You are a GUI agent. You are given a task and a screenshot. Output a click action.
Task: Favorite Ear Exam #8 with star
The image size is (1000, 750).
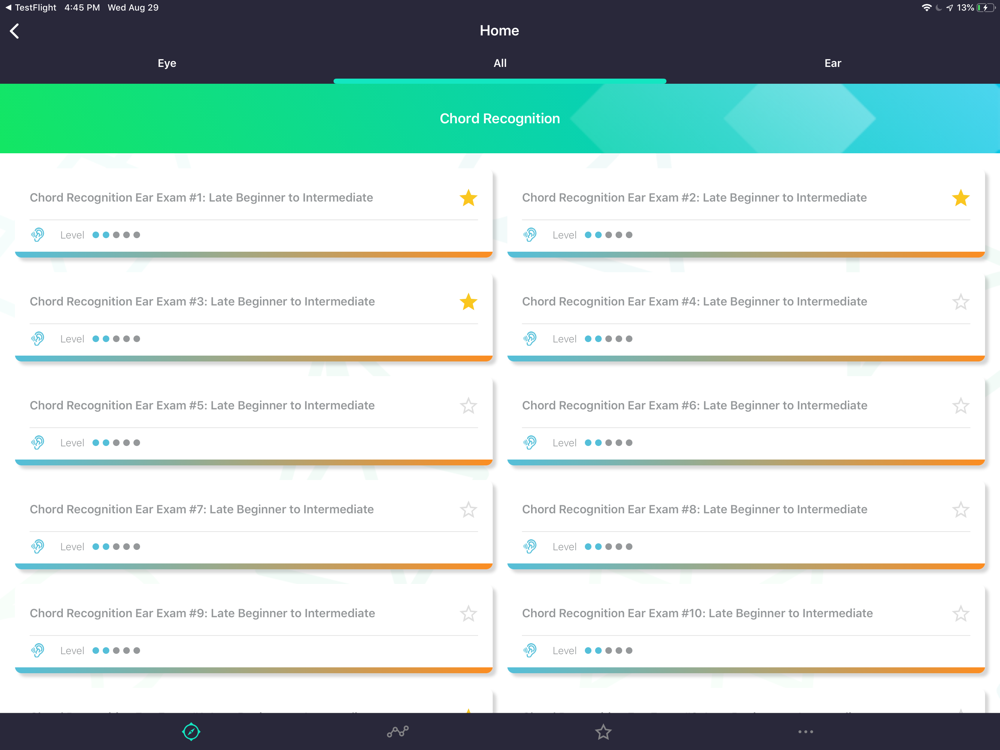point(960,510)
